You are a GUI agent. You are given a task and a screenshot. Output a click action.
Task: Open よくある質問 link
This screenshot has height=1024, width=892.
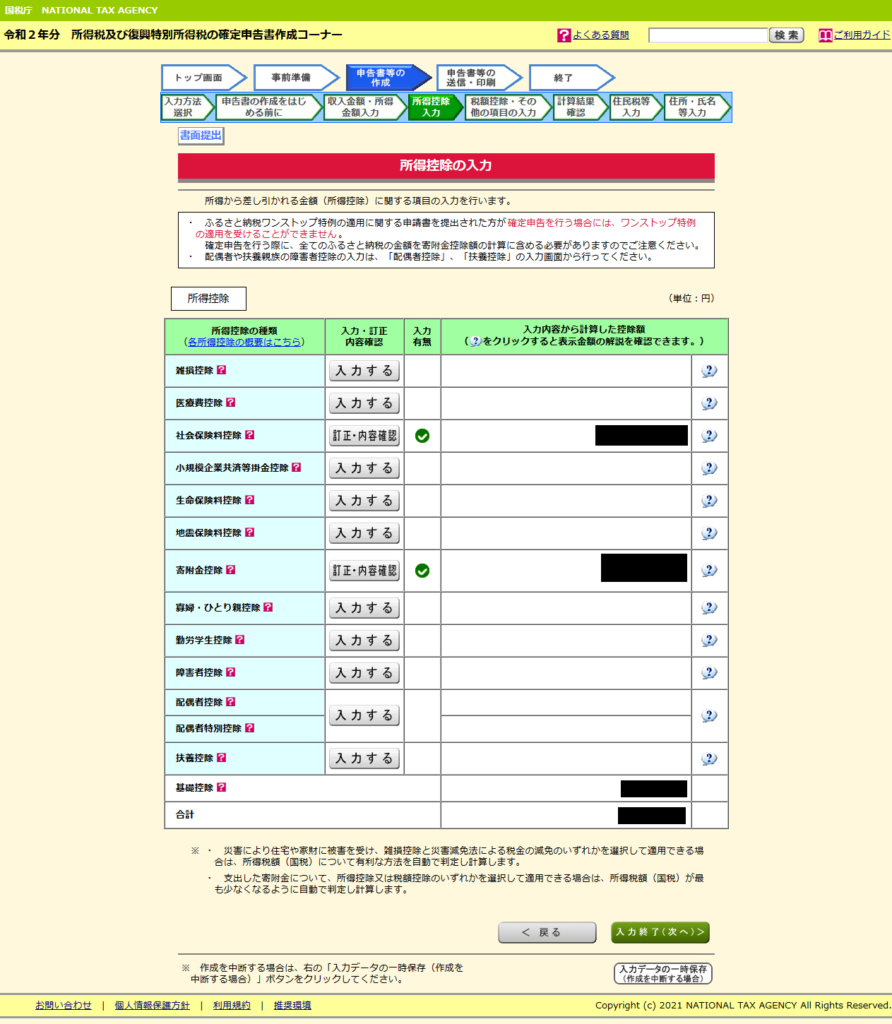(601, 35)
